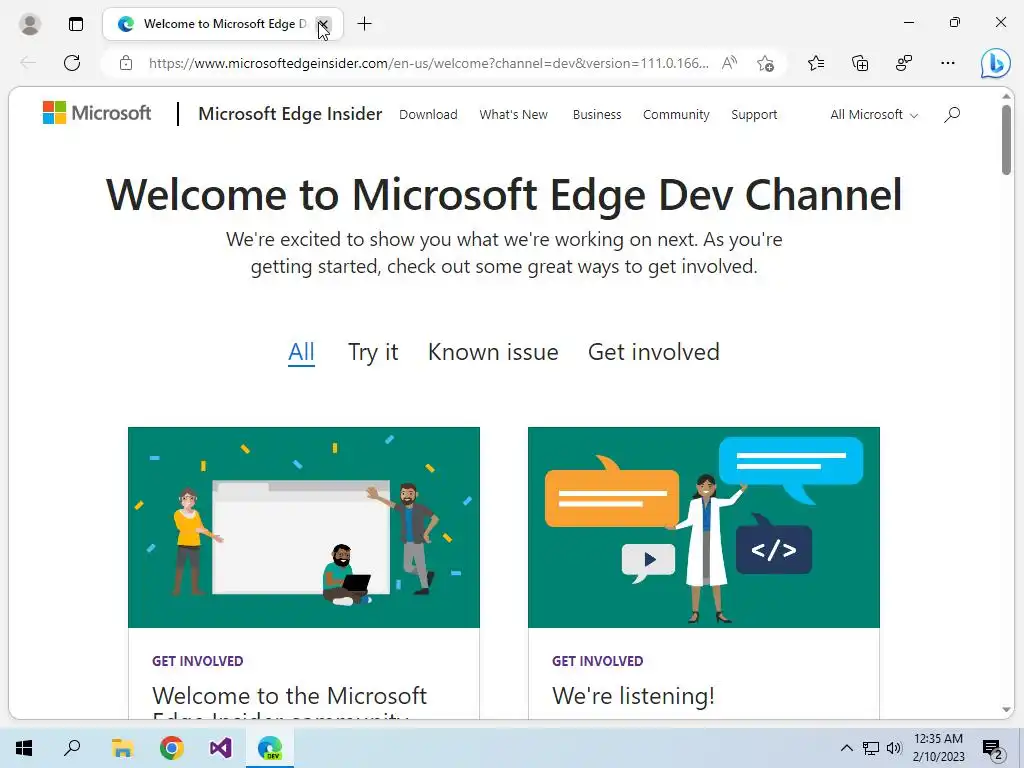
Task: Select the Try it filter tab
Action: point(373,352)
